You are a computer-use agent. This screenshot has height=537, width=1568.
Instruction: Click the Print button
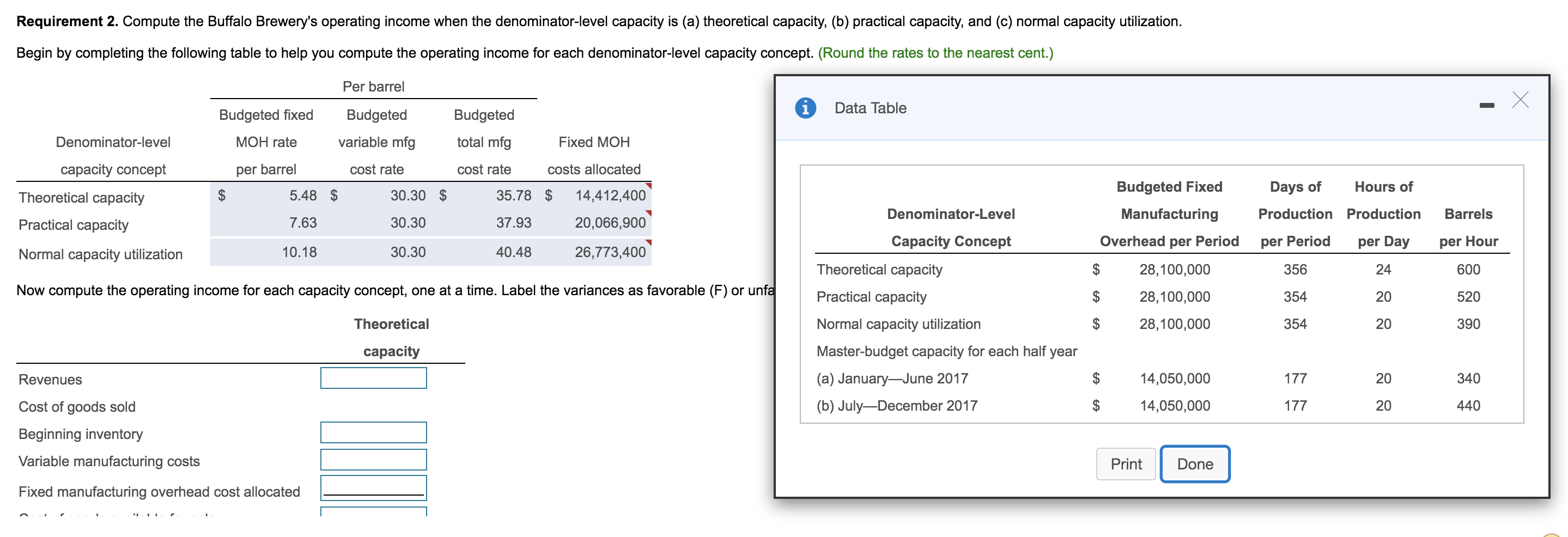click(x=1126, y=464)
